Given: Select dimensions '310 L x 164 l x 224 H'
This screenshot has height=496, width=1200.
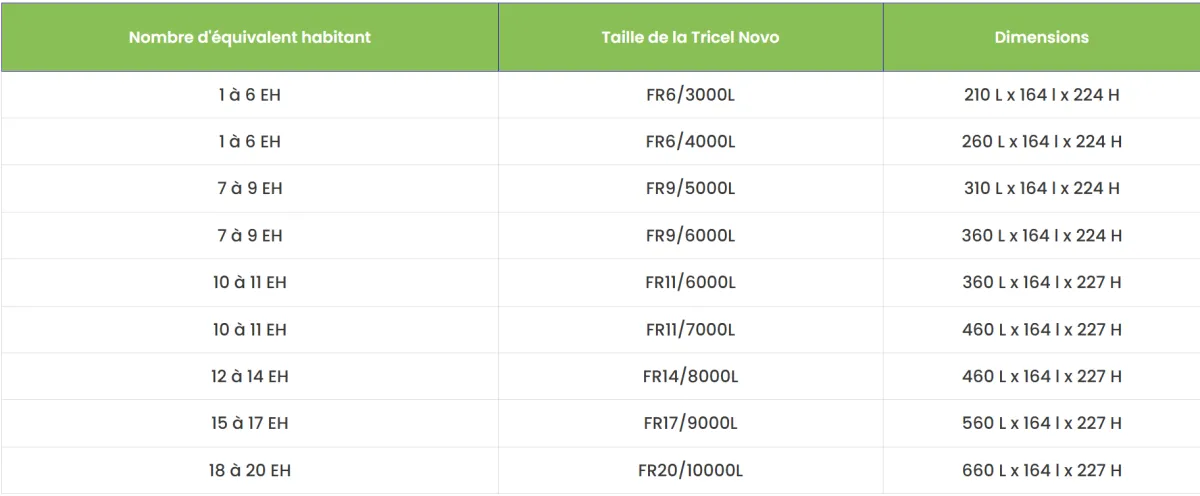Looking at the screenshot, I should [1041, 188].
